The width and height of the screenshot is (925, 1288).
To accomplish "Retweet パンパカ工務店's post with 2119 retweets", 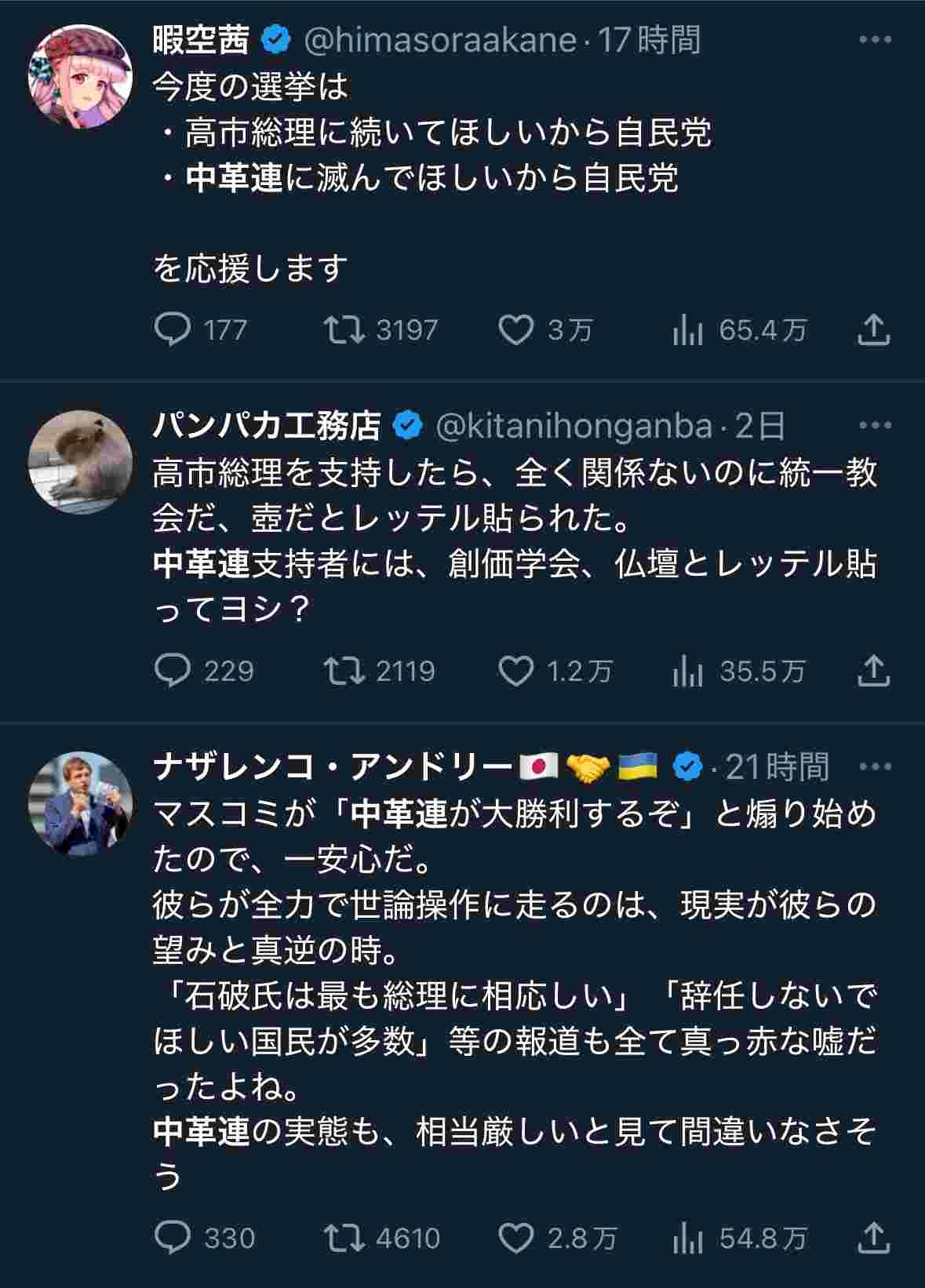I will (345, 671).
